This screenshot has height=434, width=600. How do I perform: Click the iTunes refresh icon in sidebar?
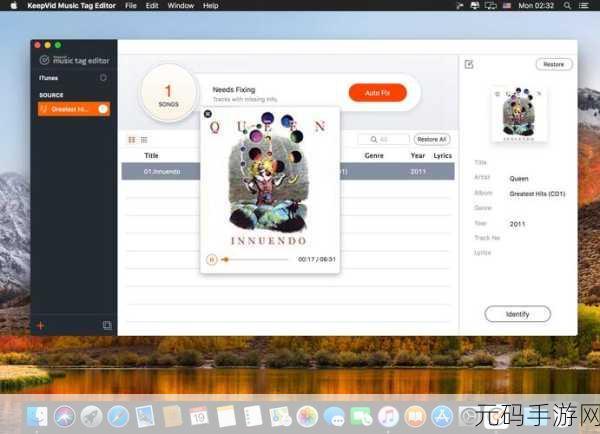coord(103,78)
